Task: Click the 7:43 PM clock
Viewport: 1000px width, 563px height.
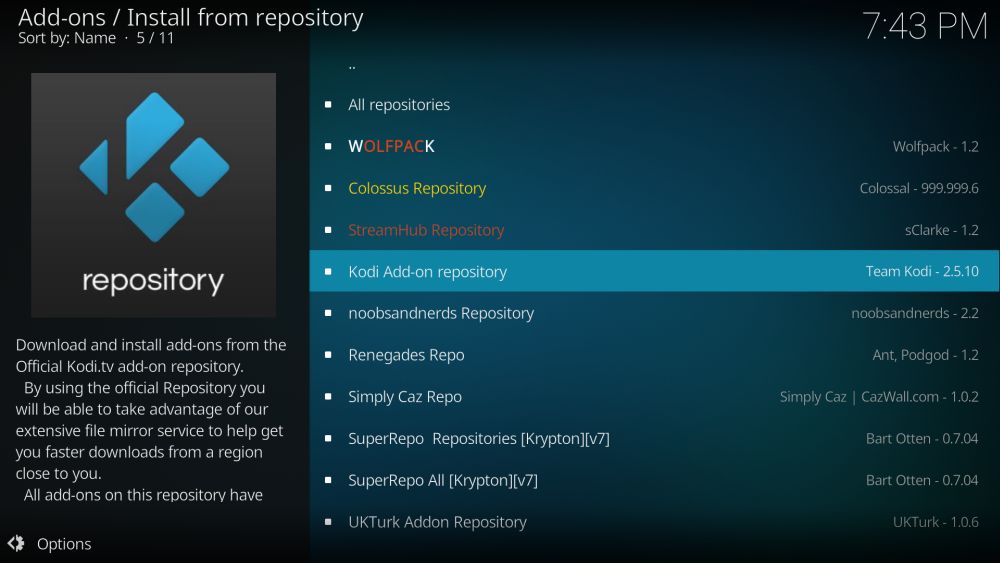Action: [x=924, y=27]
